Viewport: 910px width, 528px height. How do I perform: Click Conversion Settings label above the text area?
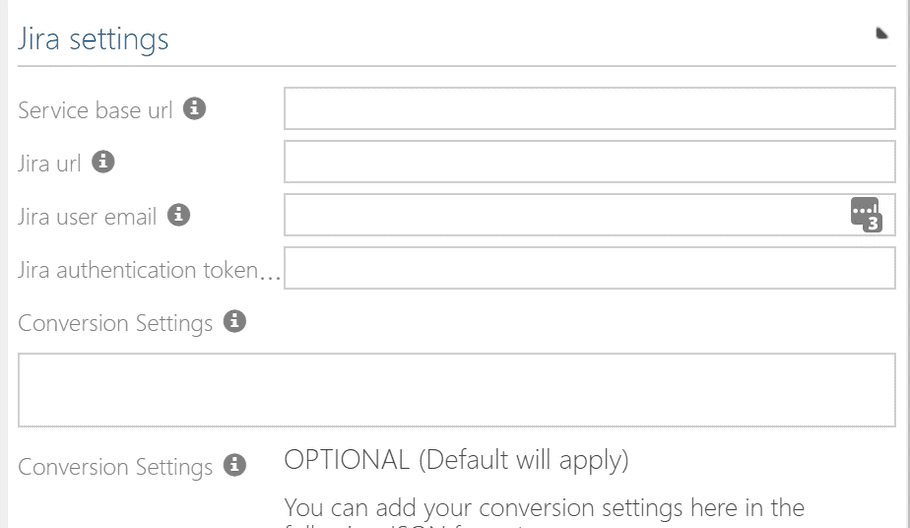tap(115, 324)
